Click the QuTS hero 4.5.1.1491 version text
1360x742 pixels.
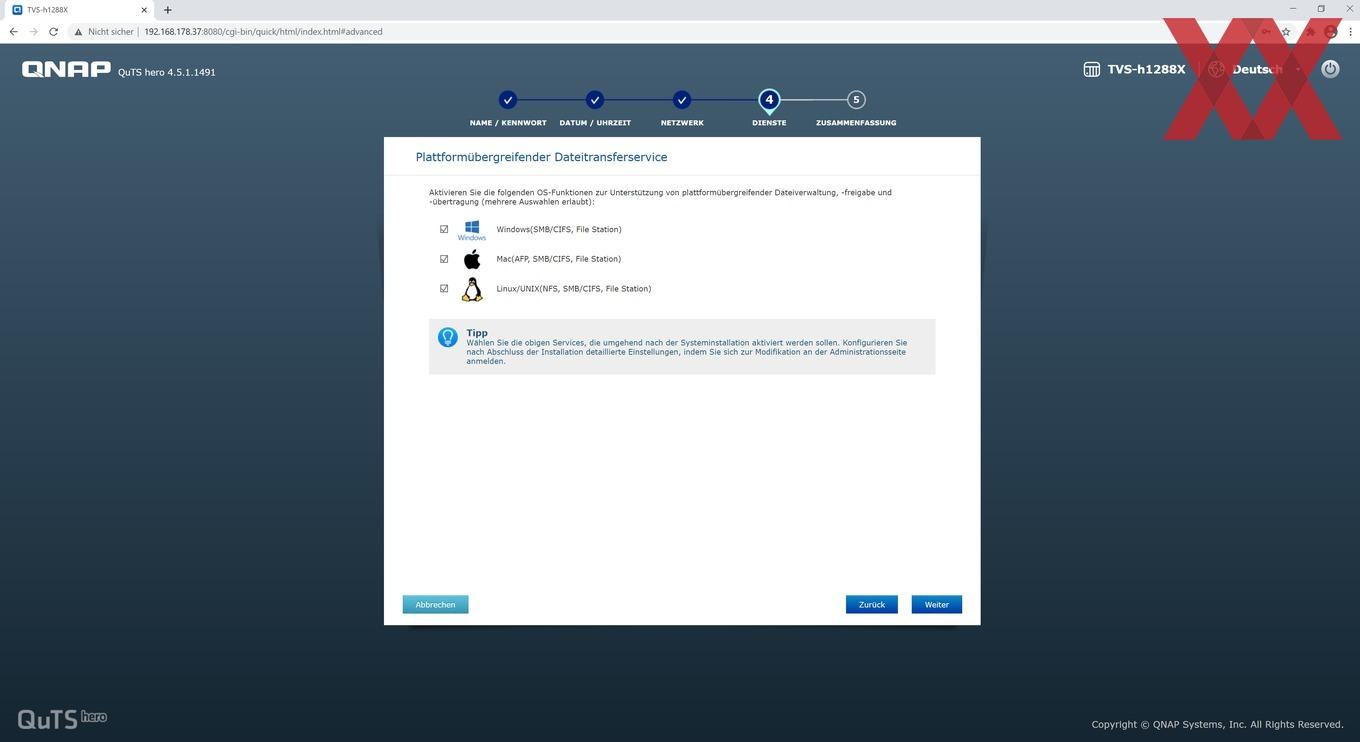pos(167,72)
